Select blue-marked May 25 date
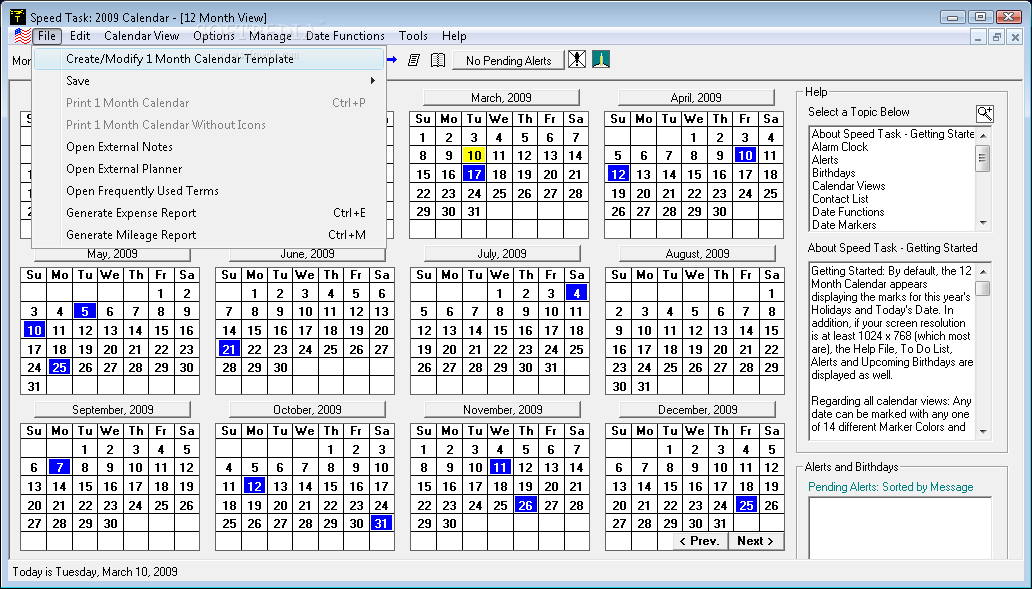Screen dimensions: 1032x589 [x=59, y=367]
